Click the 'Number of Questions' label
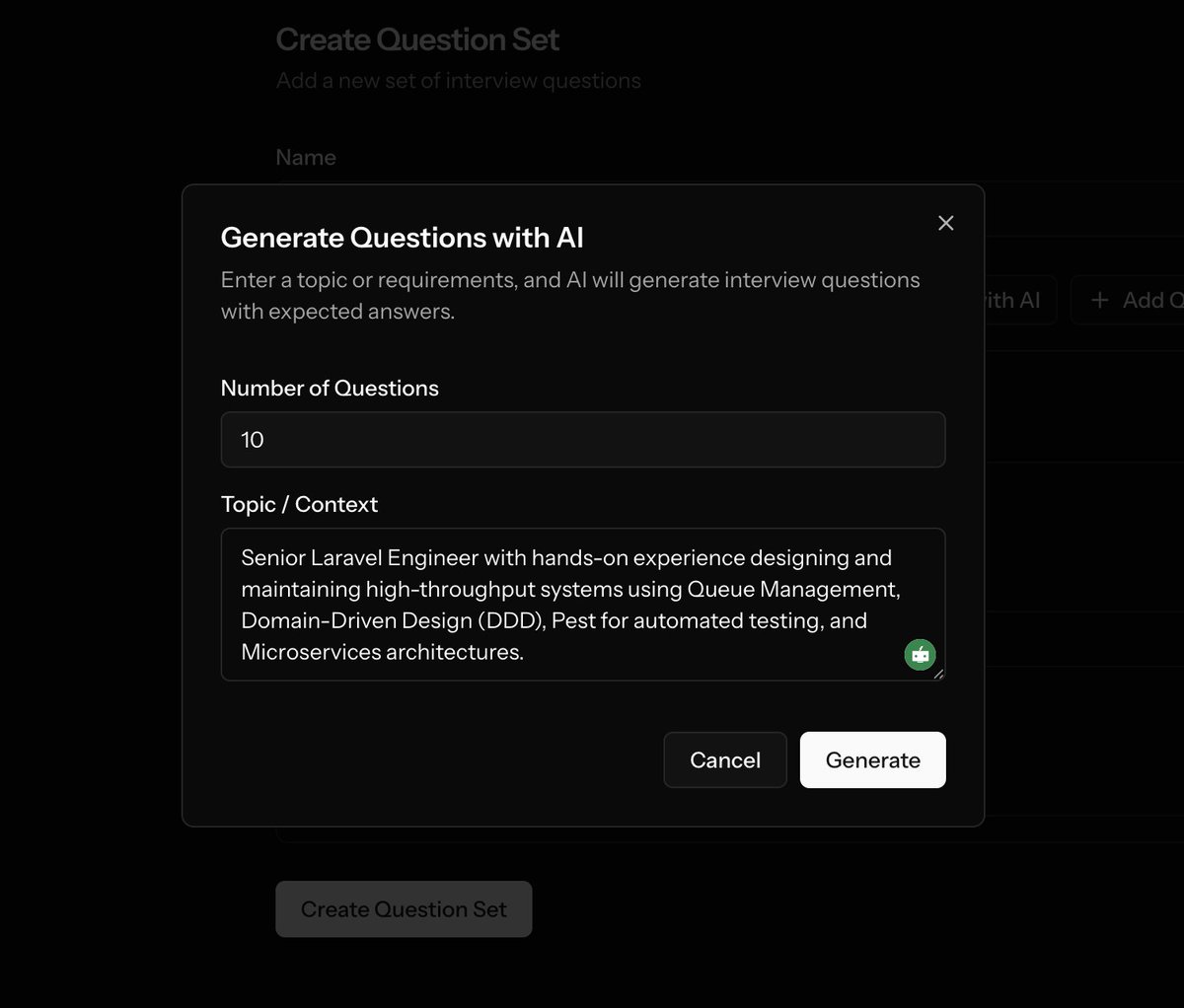 [x=330, y=389]
